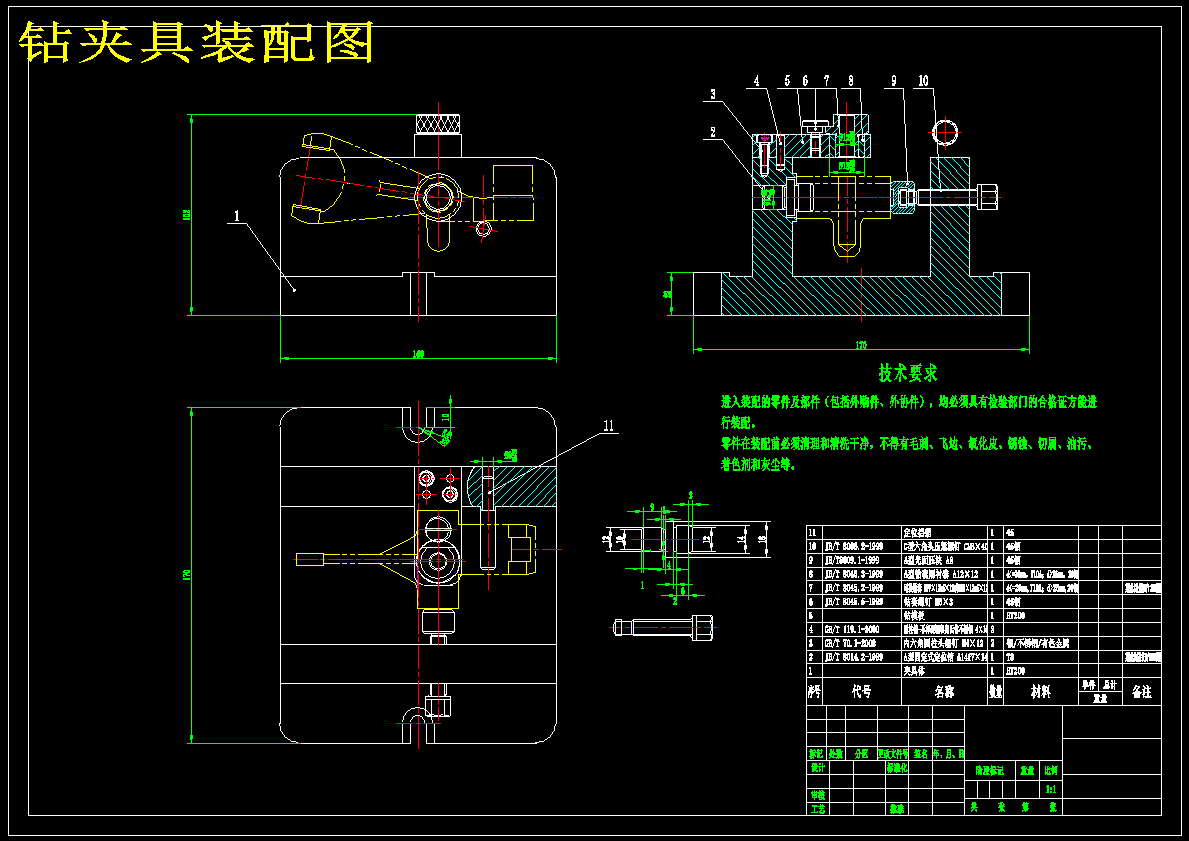Click the 夹具体 name in row 1

click(915, 671)
